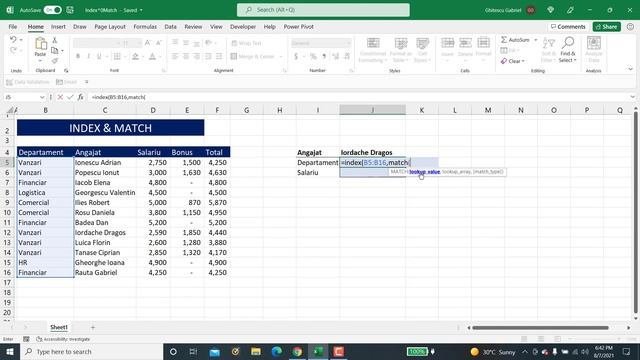This screenshot has height=360, width=640.
Task: Click lookup_value in MATCH tooltip
Action: pyautogui.click(x=424, y=172)
